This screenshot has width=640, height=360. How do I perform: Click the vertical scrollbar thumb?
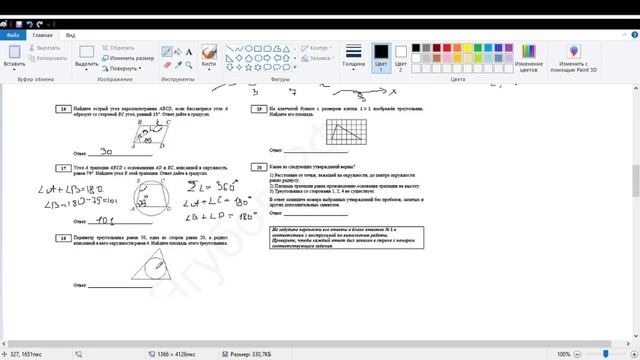point(636,181)
